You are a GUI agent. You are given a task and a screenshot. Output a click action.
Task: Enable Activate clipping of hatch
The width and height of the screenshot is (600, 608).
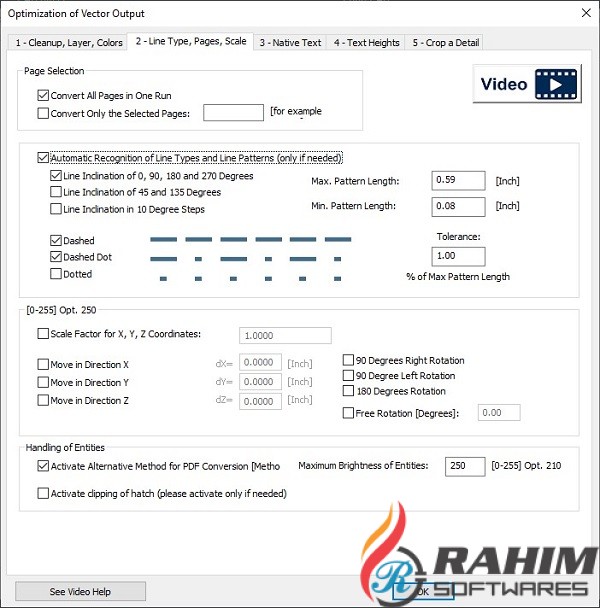[43, 493]
